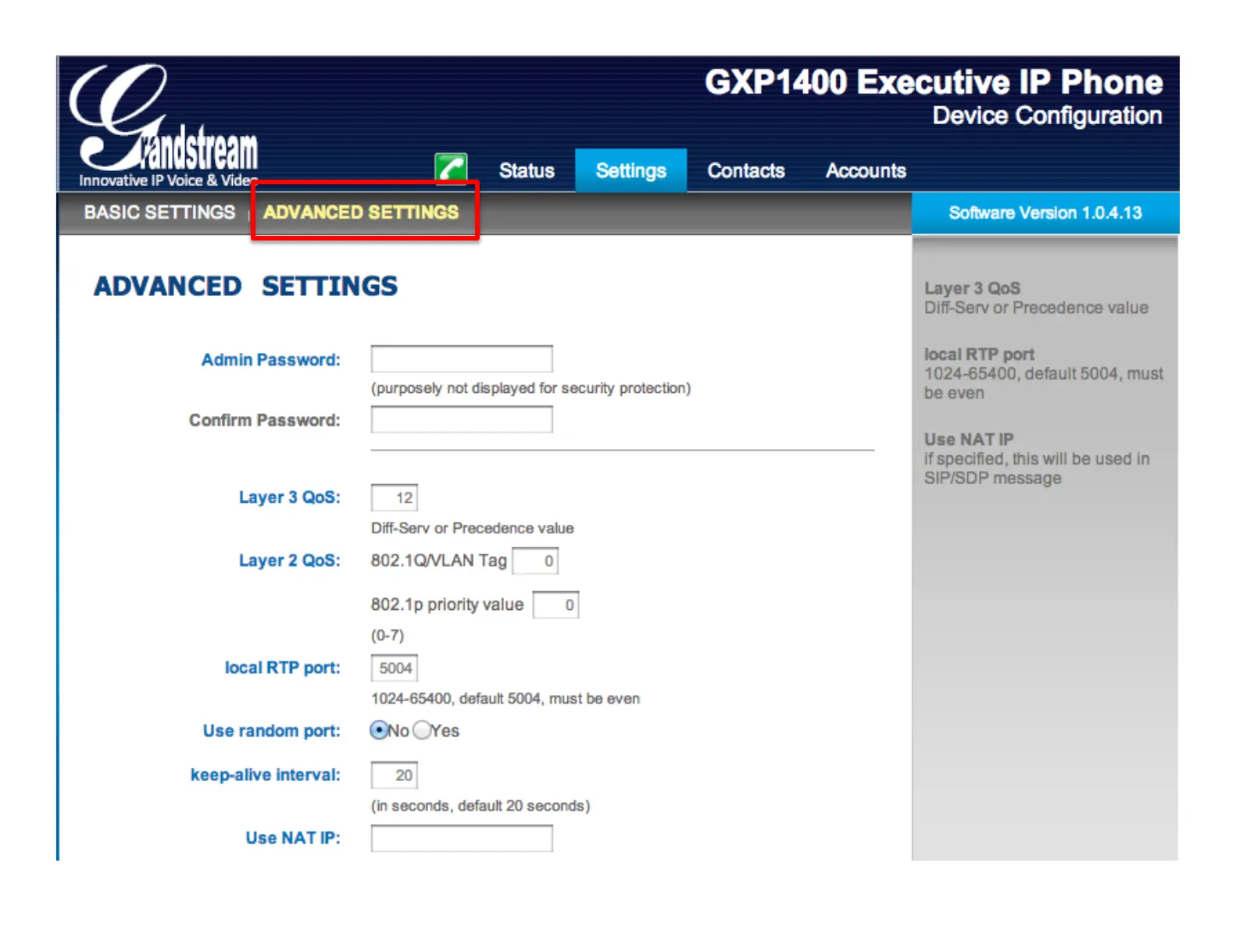Click the Layer 3 QoS sidebar help heading
1236x952 pixels.
[972, 288]
